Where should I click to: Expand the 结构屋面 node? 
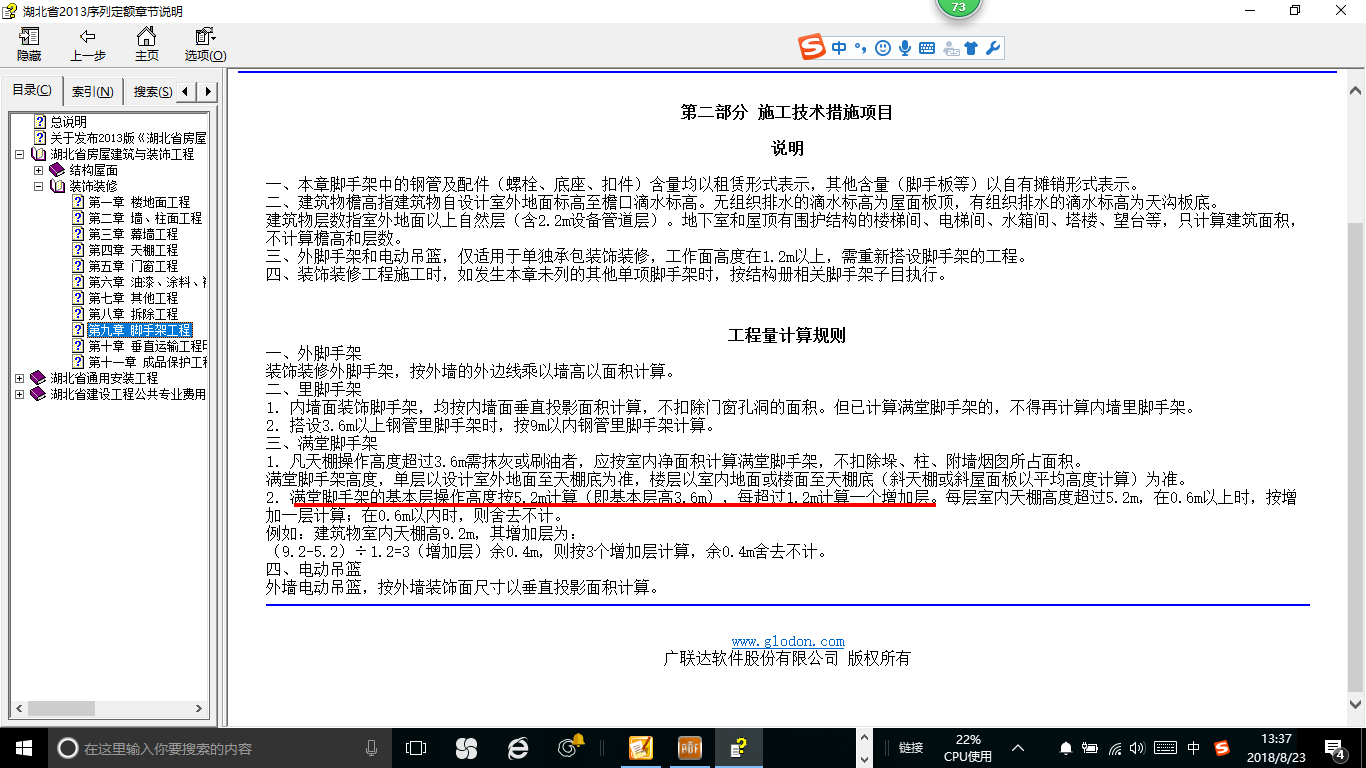(x=39, y=170)
